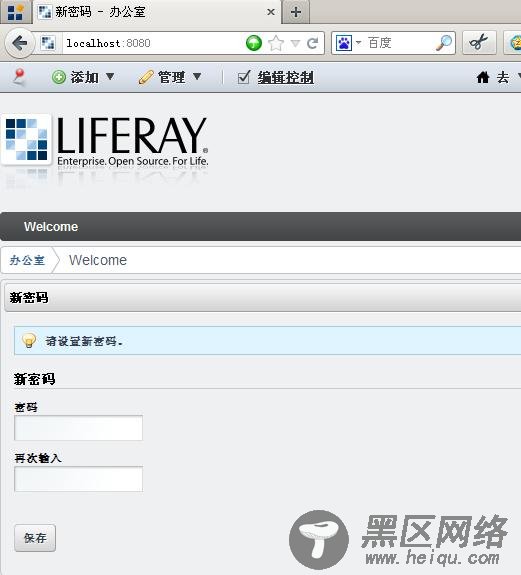This screenshot has width=521, height=575.
Task: Click the red pushpin dockbar icon
Action: [19, 77]
